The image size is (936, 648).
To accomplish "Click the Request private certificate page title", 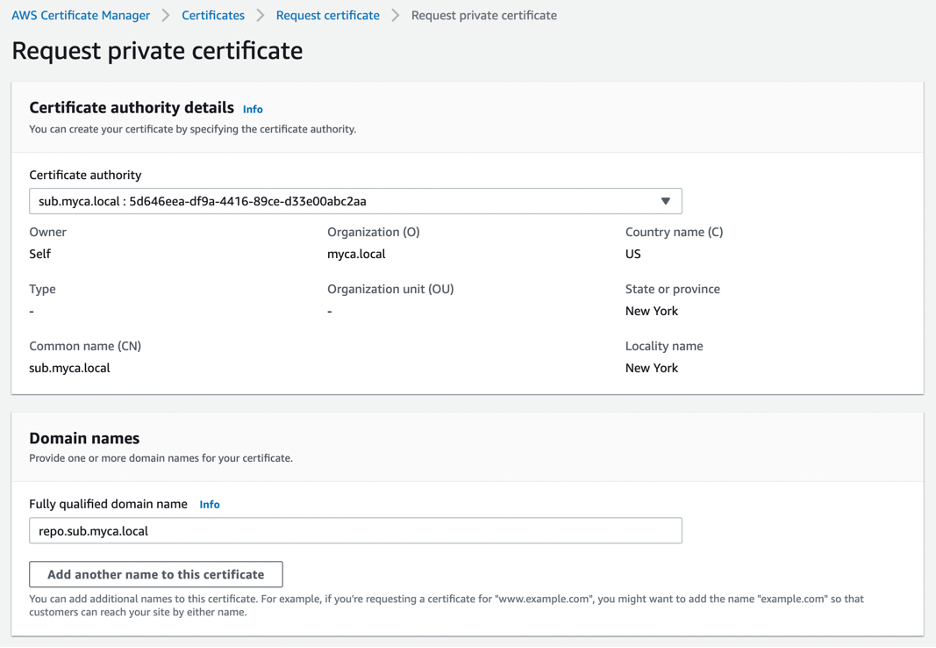I will (156, 50).
